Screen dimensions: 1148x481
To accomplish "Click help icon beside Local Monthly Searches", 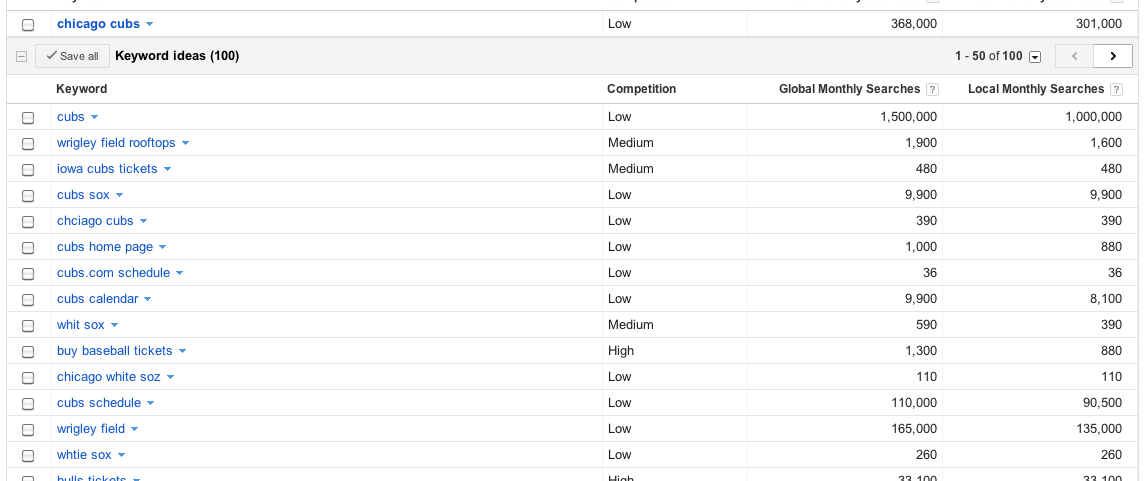I will tap(1117, 90).
